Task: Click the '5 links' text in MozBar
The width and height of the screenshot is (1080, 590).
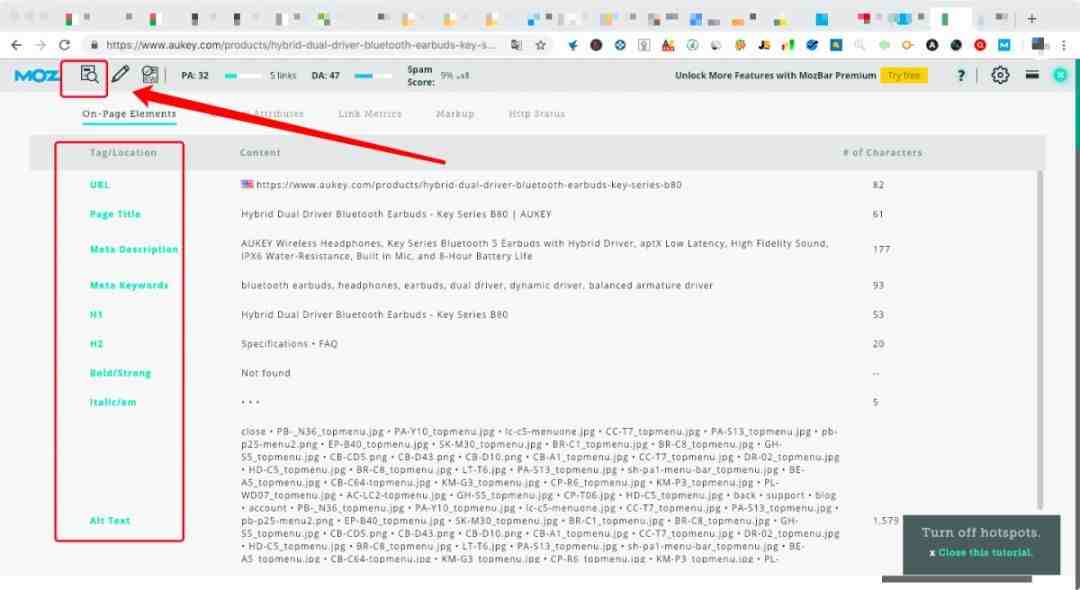Action: click(283, 76)
